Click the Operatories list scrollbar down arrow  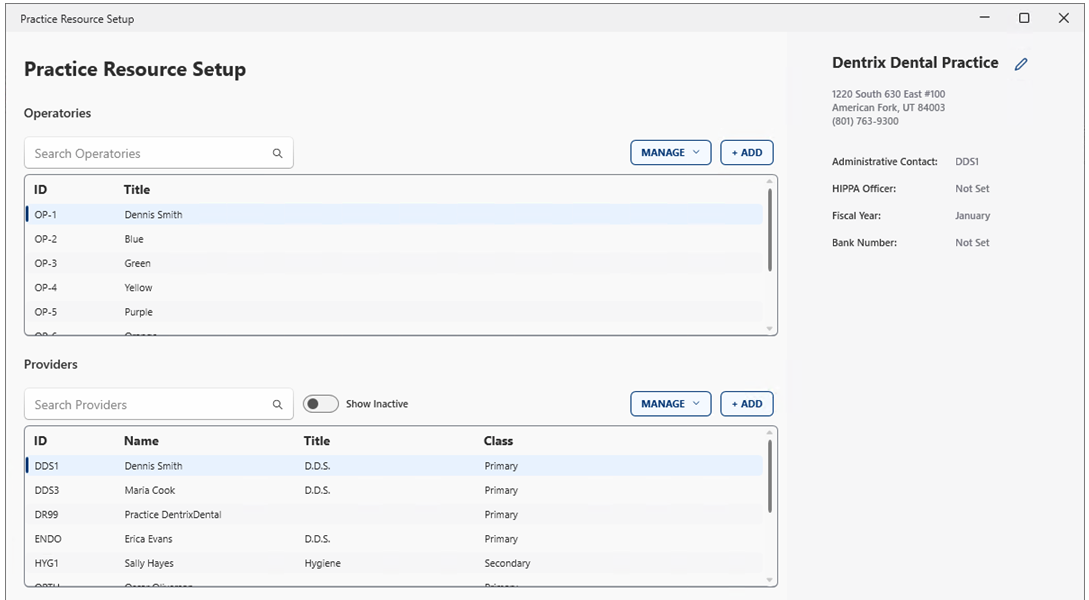(769, 328)
